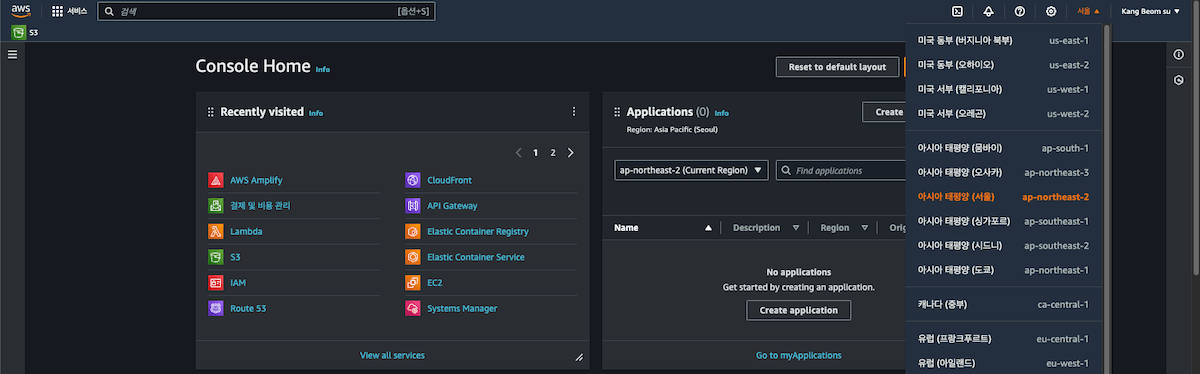
Task: Open the settings gear icon in top bar
Action: coord(1051,12)
